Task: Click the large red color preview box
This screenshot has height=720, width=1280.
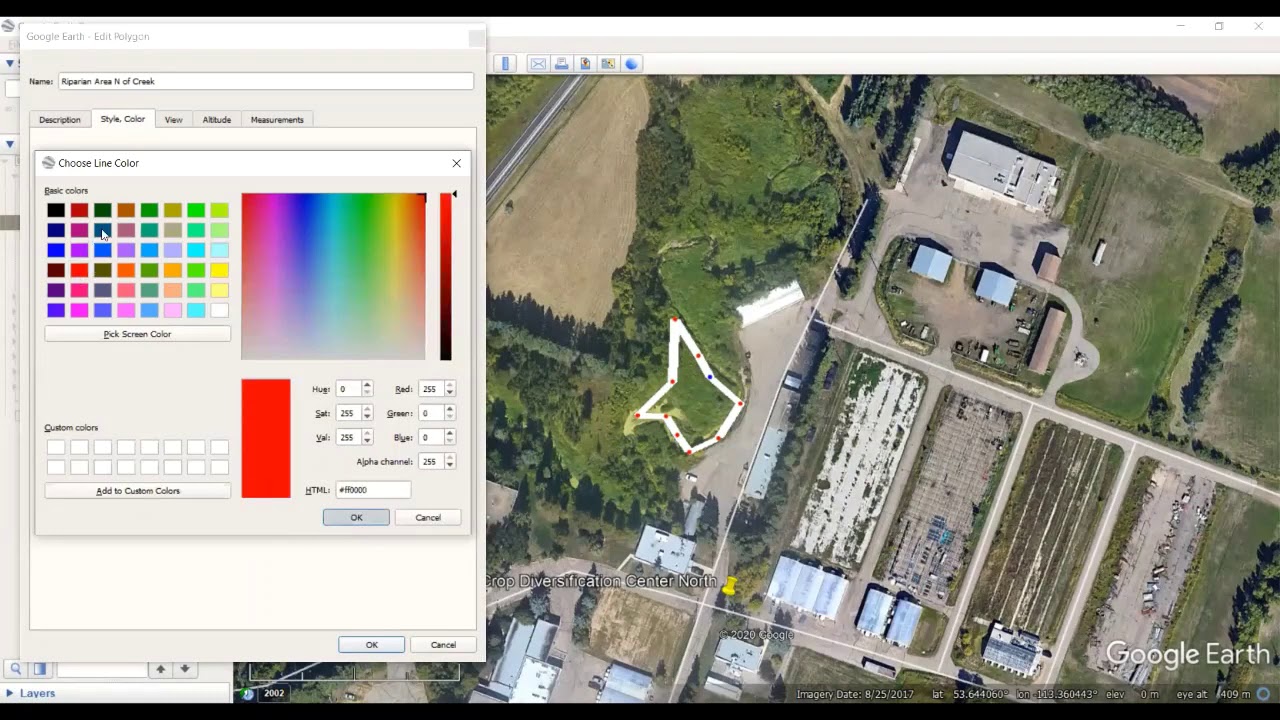Action: coord(266,438)
